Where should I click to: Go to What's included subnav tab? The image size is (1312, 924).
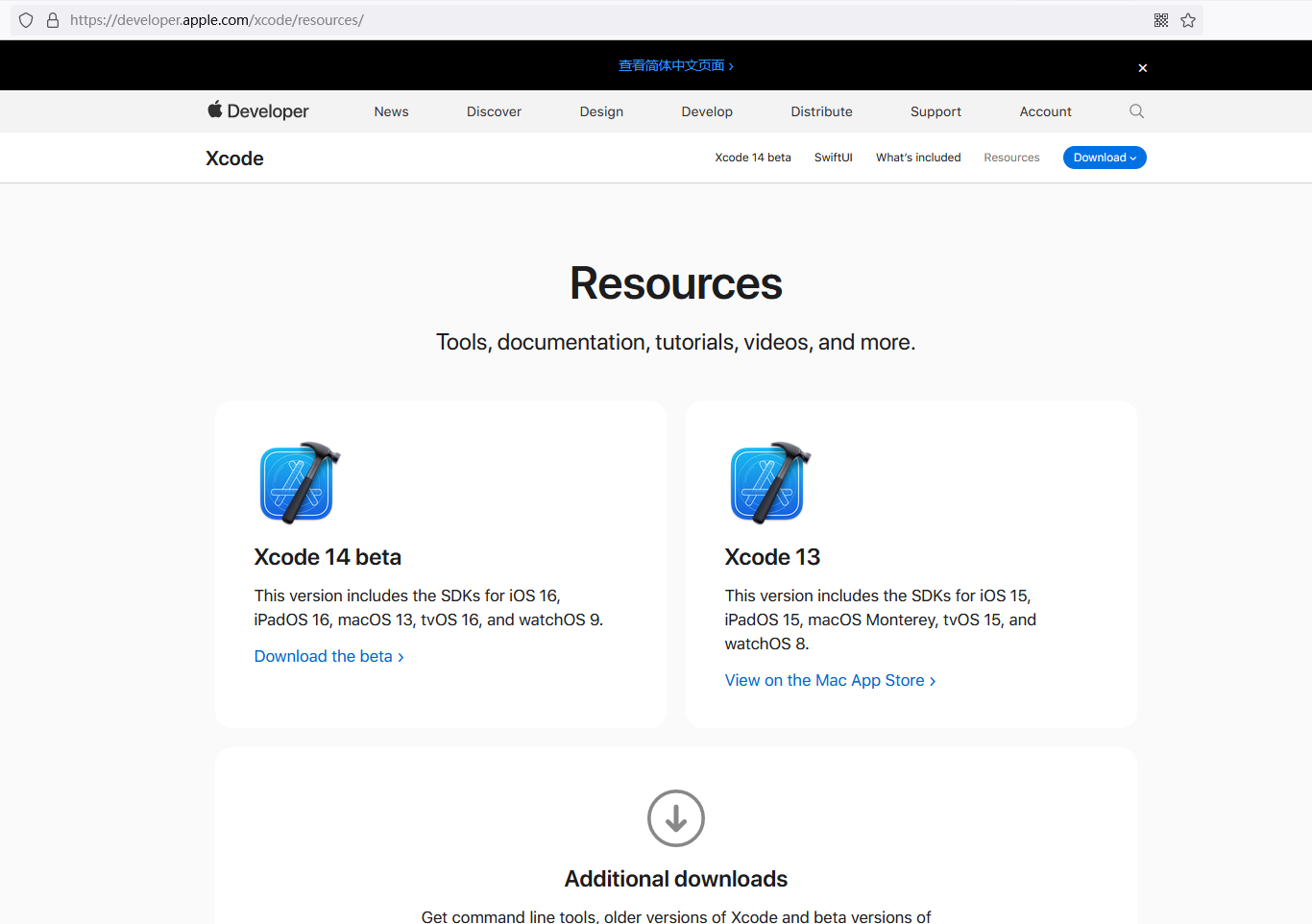[x=918, y=158]
